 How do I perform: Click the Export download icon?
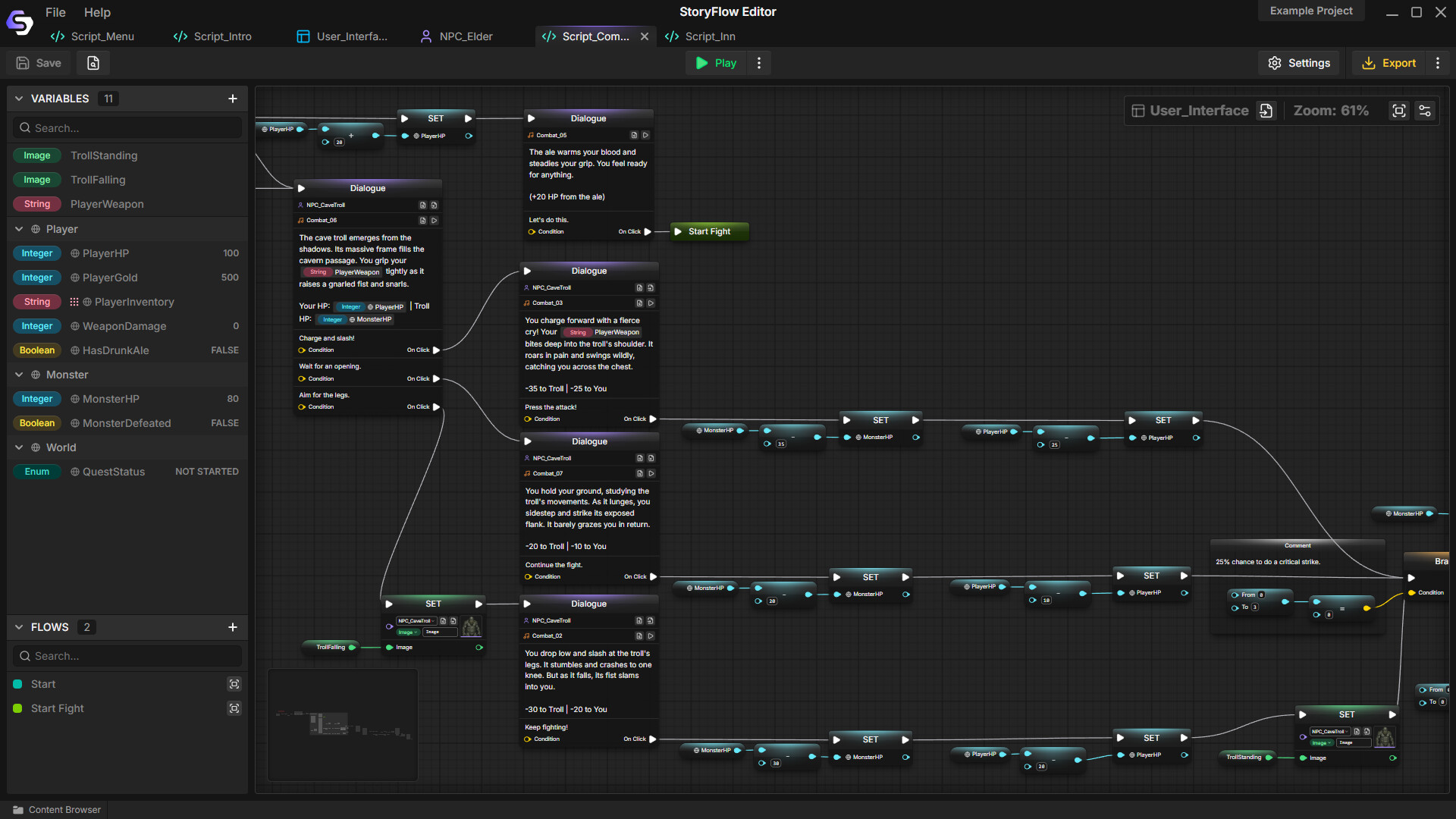(x=1369, y=63)
